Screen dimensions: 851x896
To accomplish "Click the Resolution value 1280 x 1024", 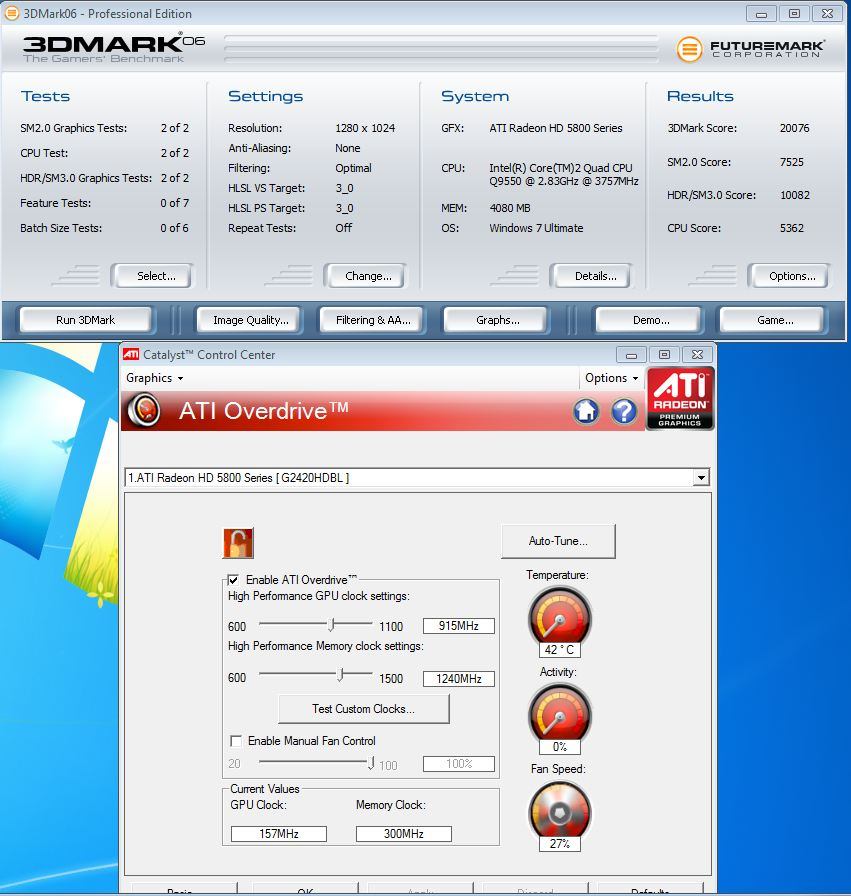I will (x=365, y=128).
